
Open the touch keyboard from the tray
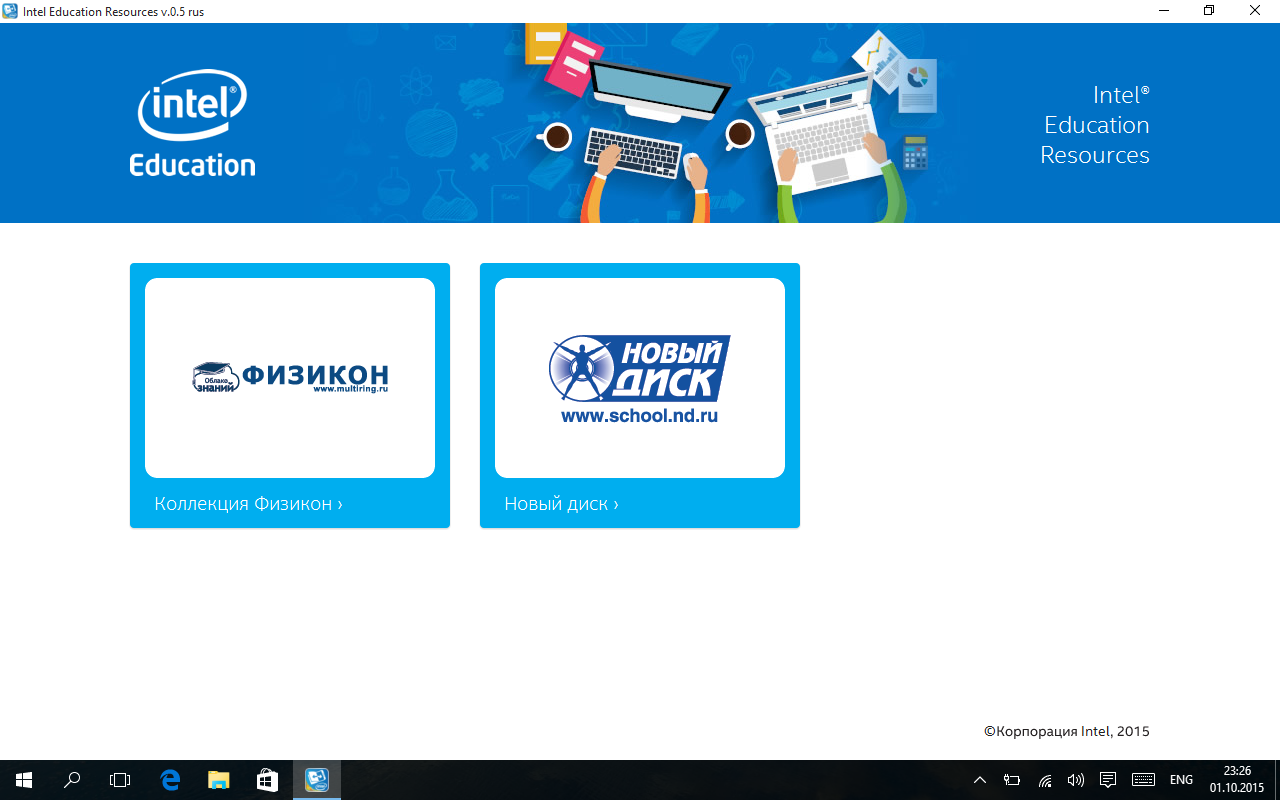1143,780
